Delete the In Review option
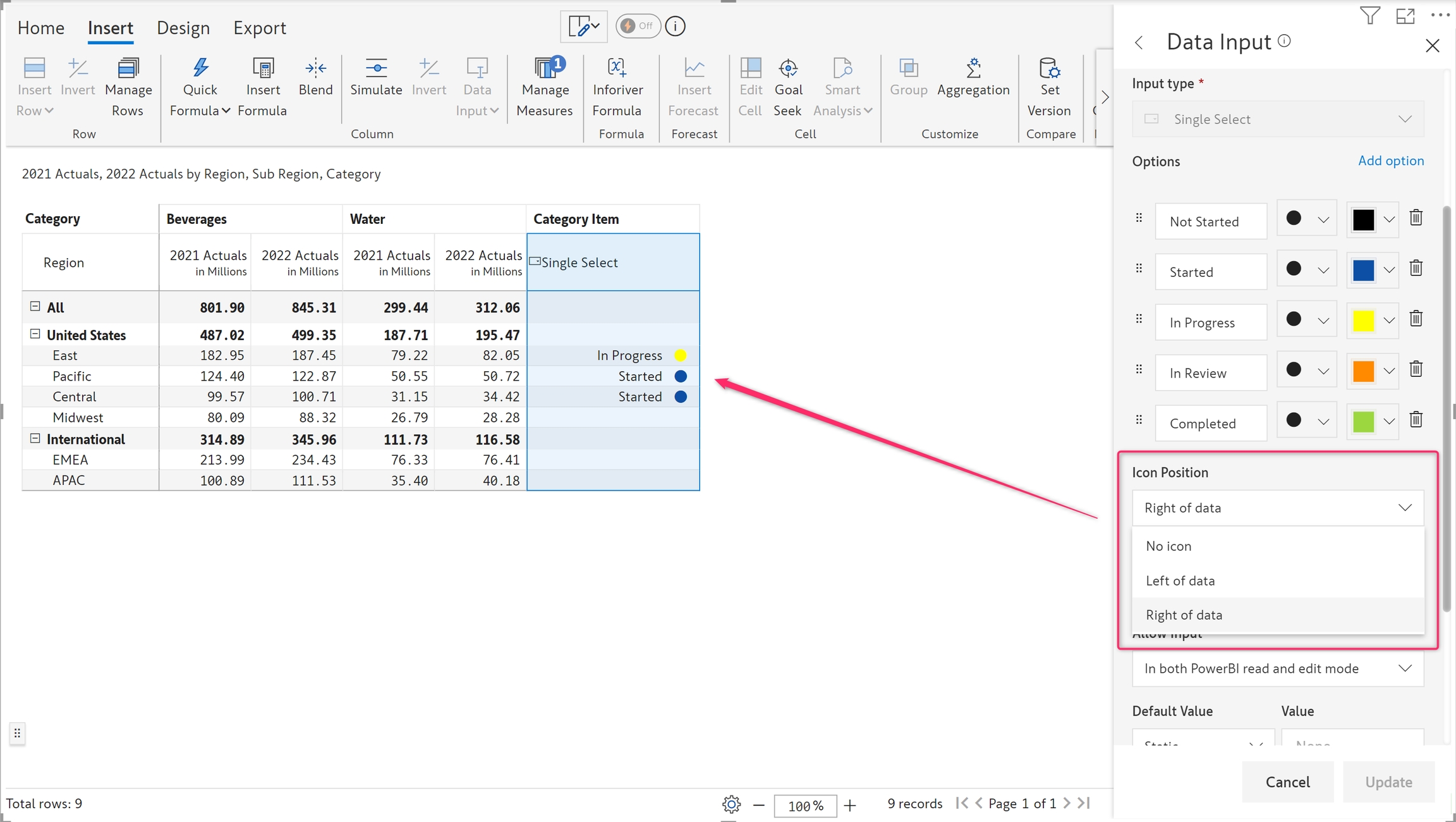 tap(1416, 369)
